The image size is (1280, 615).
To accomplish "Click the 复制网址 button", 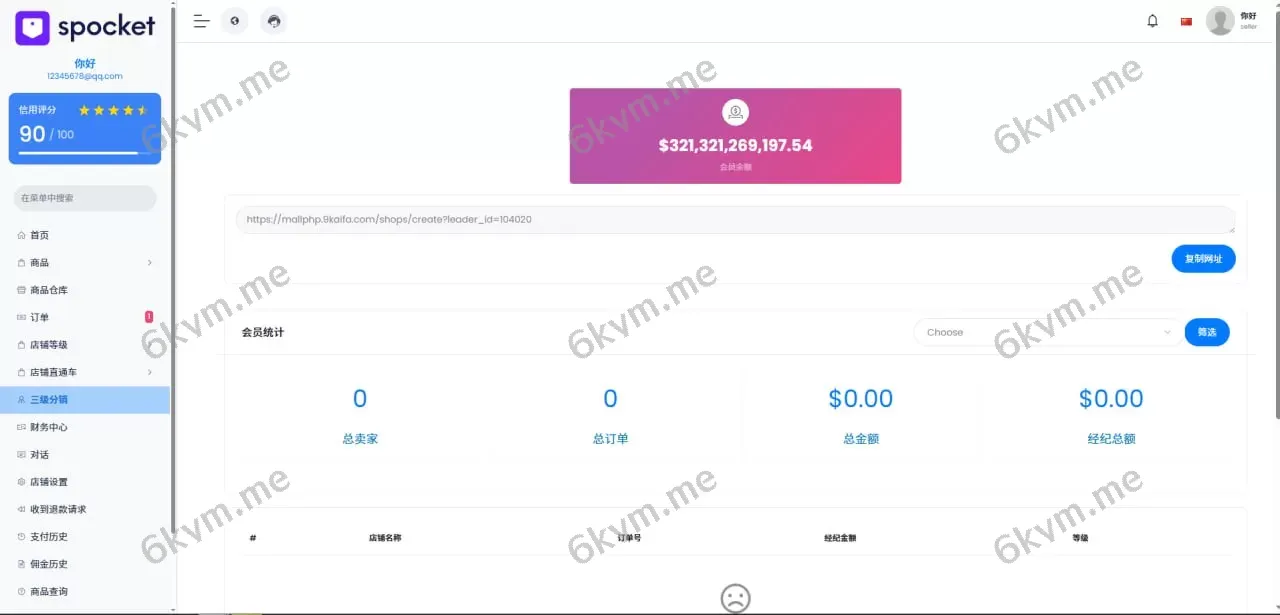I will (1203, 258).
